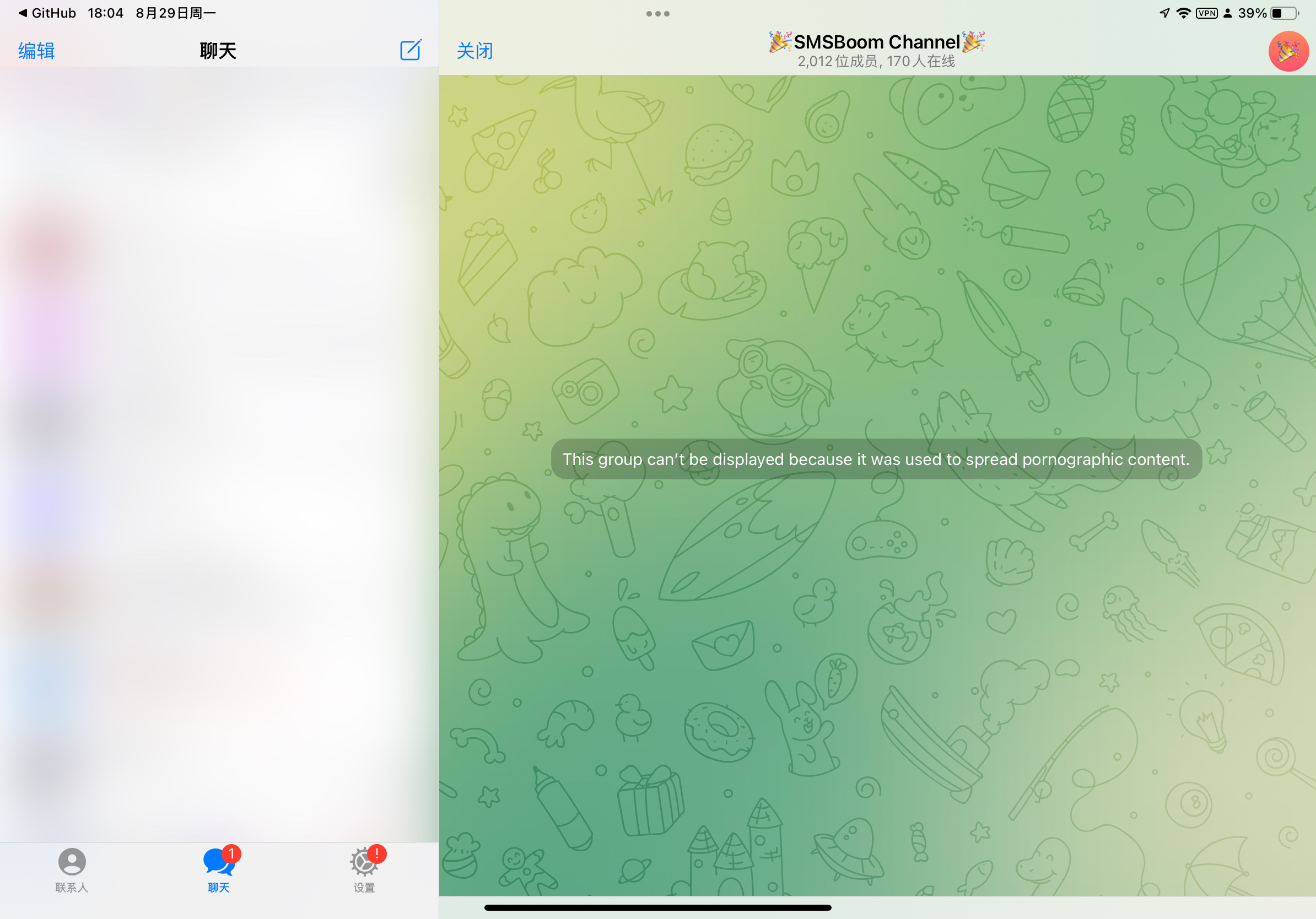Open SMSBoom Channel title info
The height and width of the screenshot is (919, 1316).
pyautogui.click(x=876, y=42)
